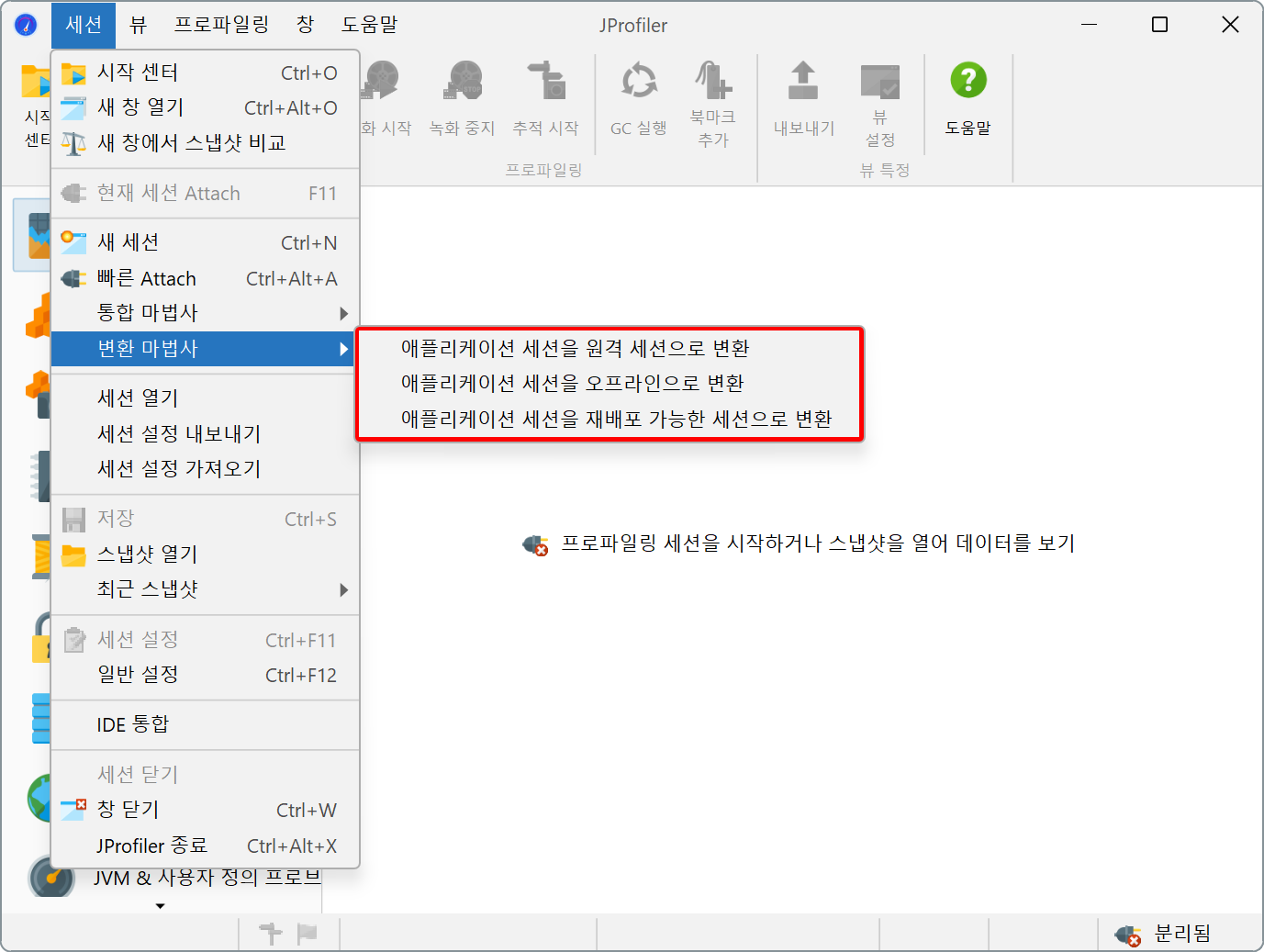Image resolution: width=1264 pixels, height=952 pixels.
Task: Open the 도움말 menu in menu bar
Action: pos(370,25)
